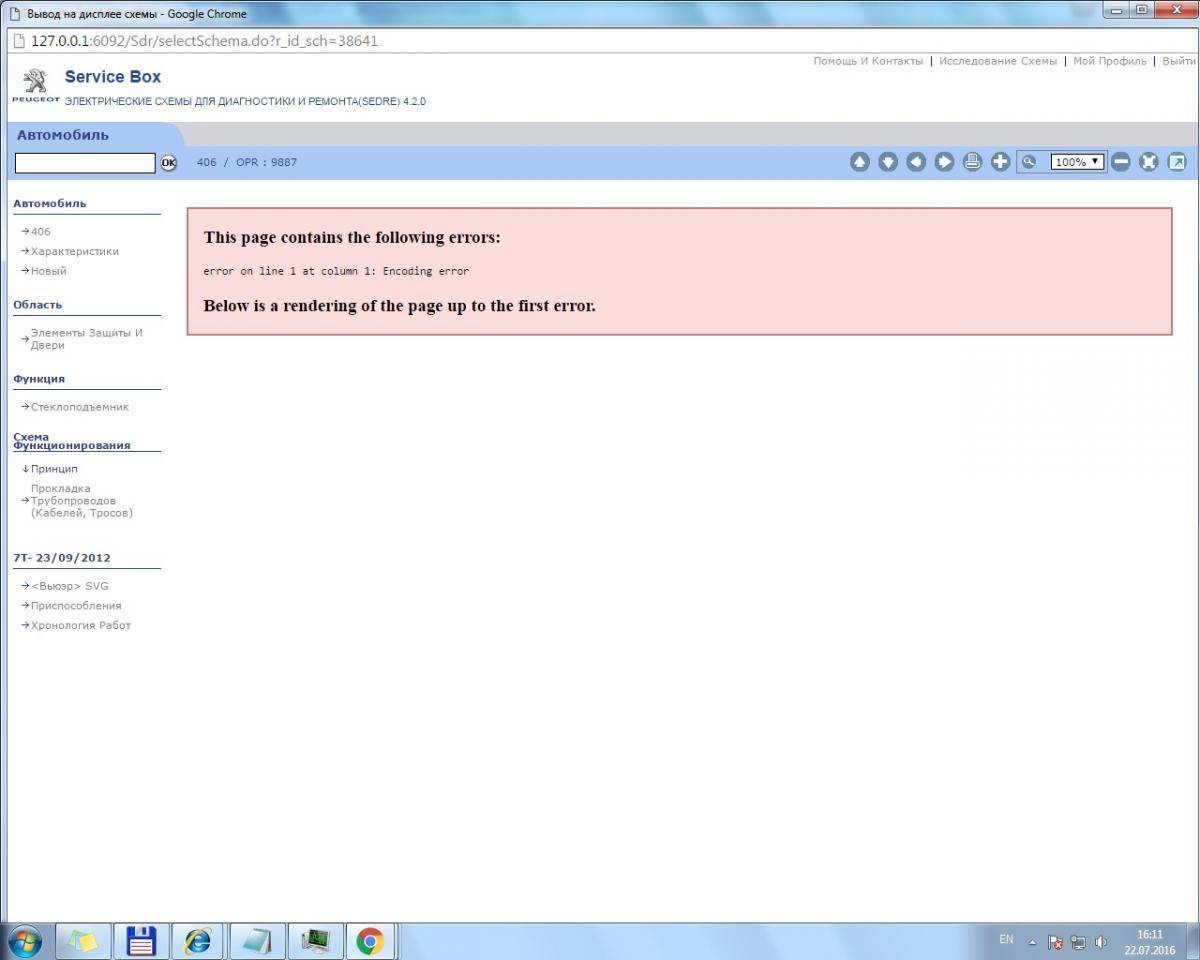The height and width of the screenshot is (960, 1200).
Task: Fit schema to window icon
Action: tap(1148, 162)
